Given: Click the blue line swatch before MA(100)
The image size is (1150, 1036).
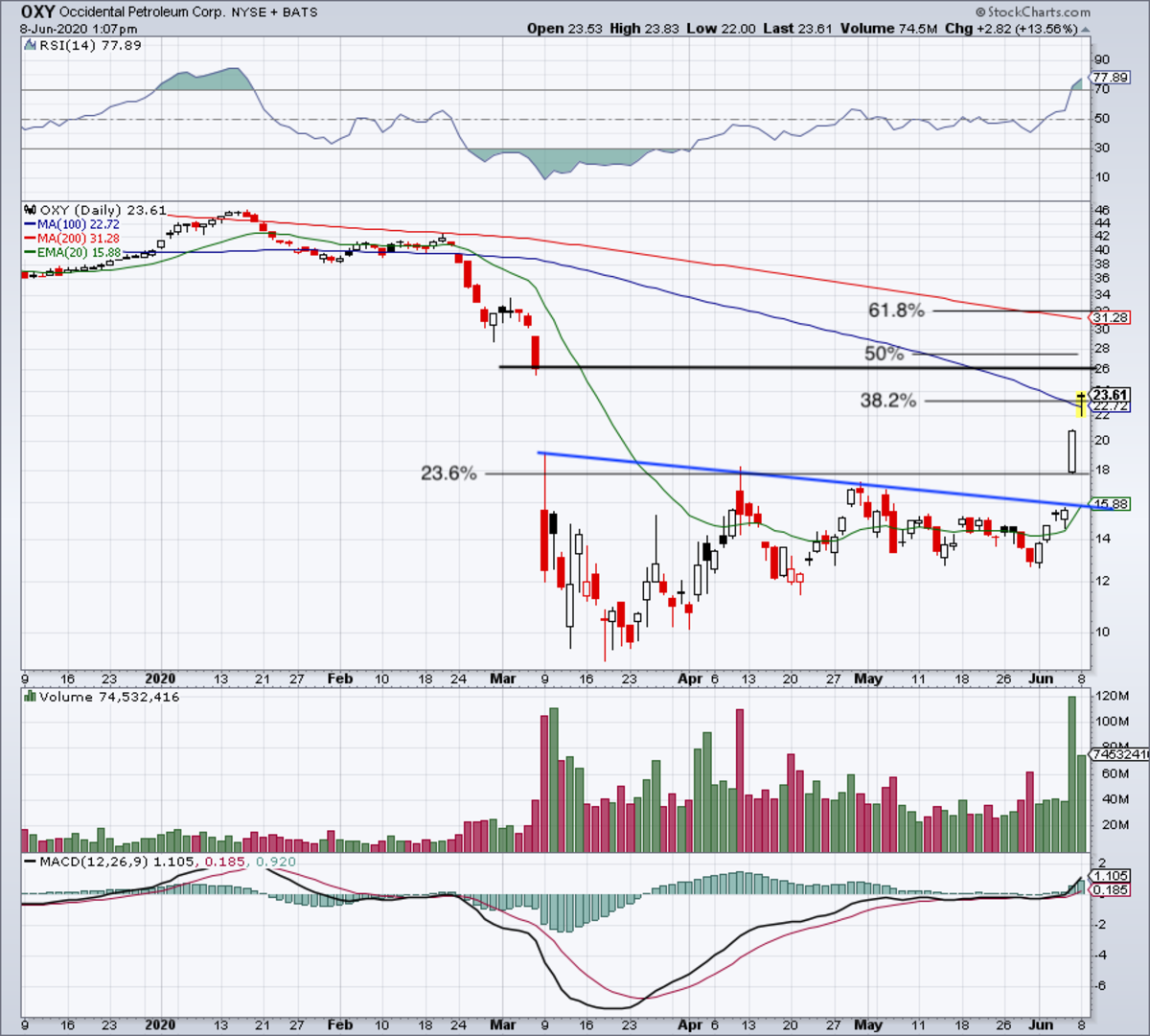Looking at the screenshot, I should tap(29, 224).
